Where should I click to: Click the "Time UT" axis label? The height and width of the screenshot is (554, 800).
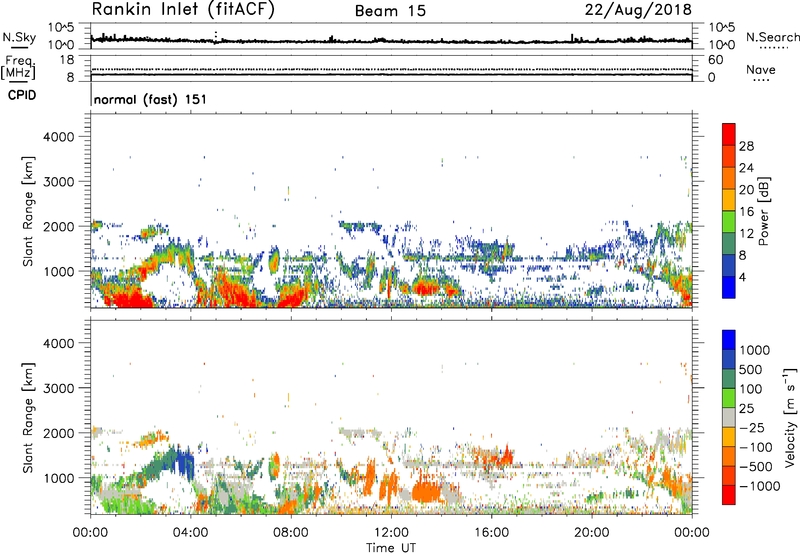pyautogui.click(x=391, y=548)
